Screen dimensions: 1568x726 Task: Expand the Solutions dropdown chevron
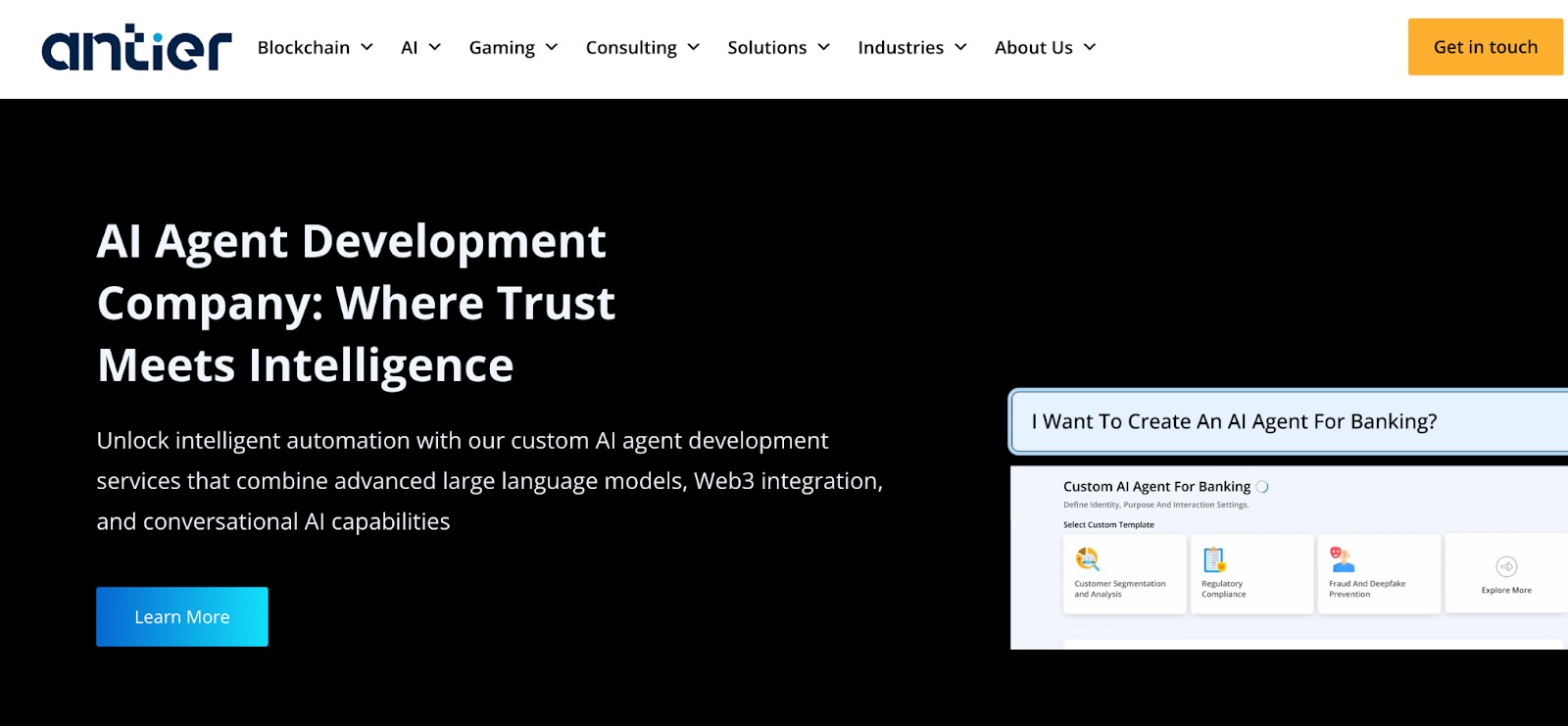point(824,47)
